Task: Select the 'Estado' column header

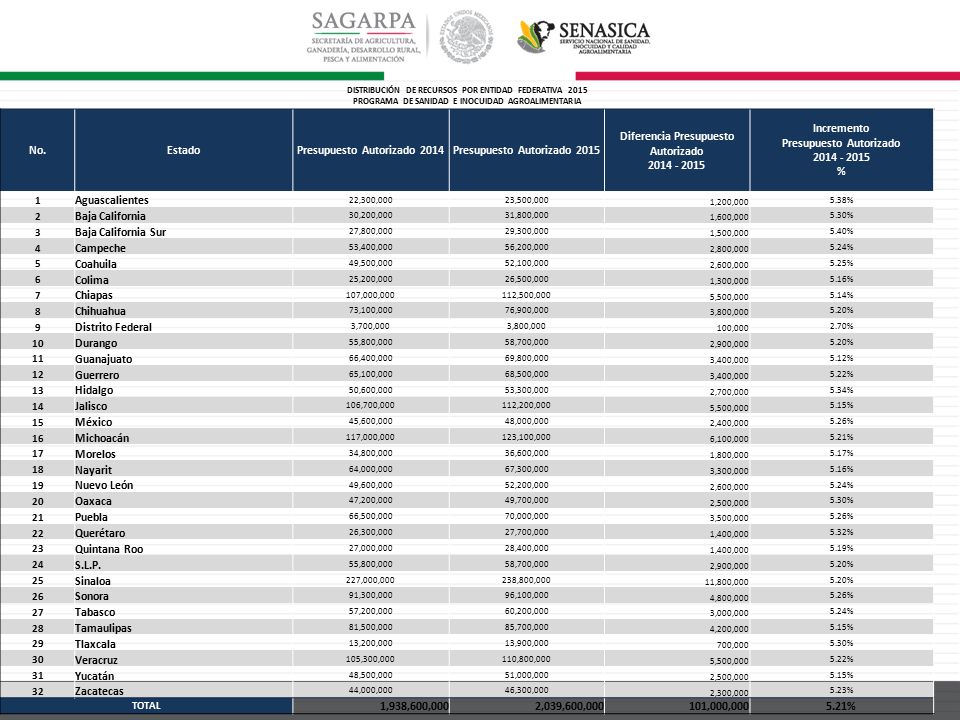Action: pos(184,150)
